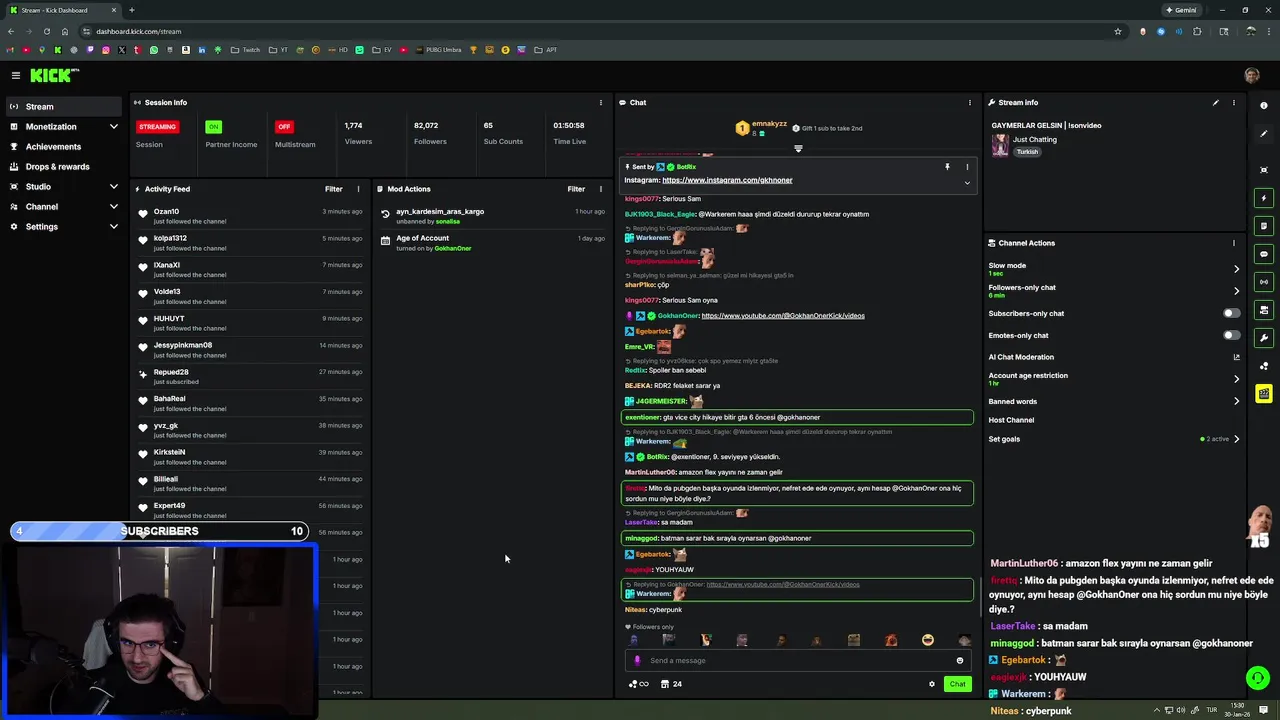This screenshot has height=720, width=1280.
Task: Open the Twitch bookmarks folder
Action: coord(245,50)
